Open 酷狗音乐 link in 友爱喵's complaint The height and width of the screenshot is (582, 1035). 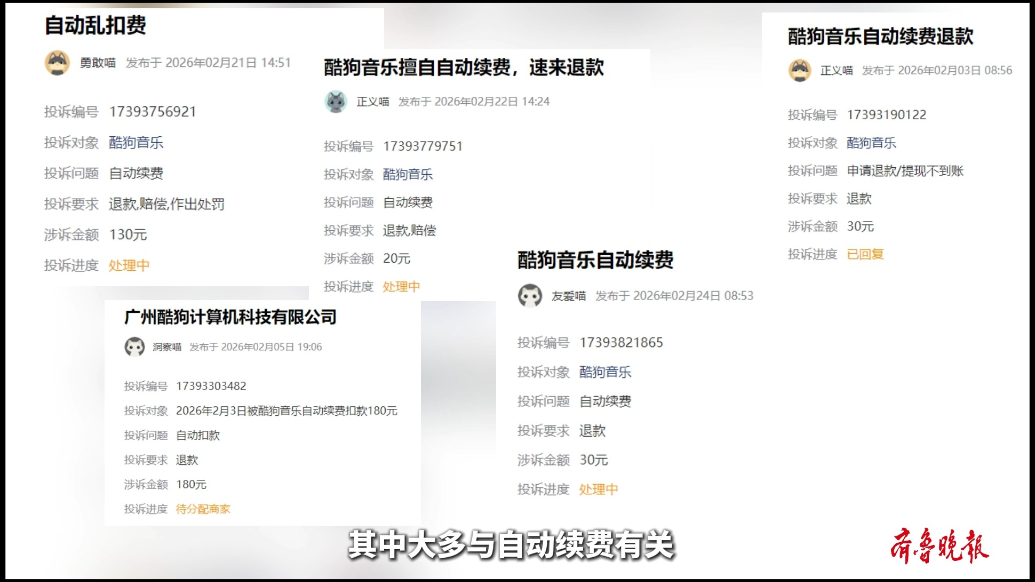(x=606, y=372)
